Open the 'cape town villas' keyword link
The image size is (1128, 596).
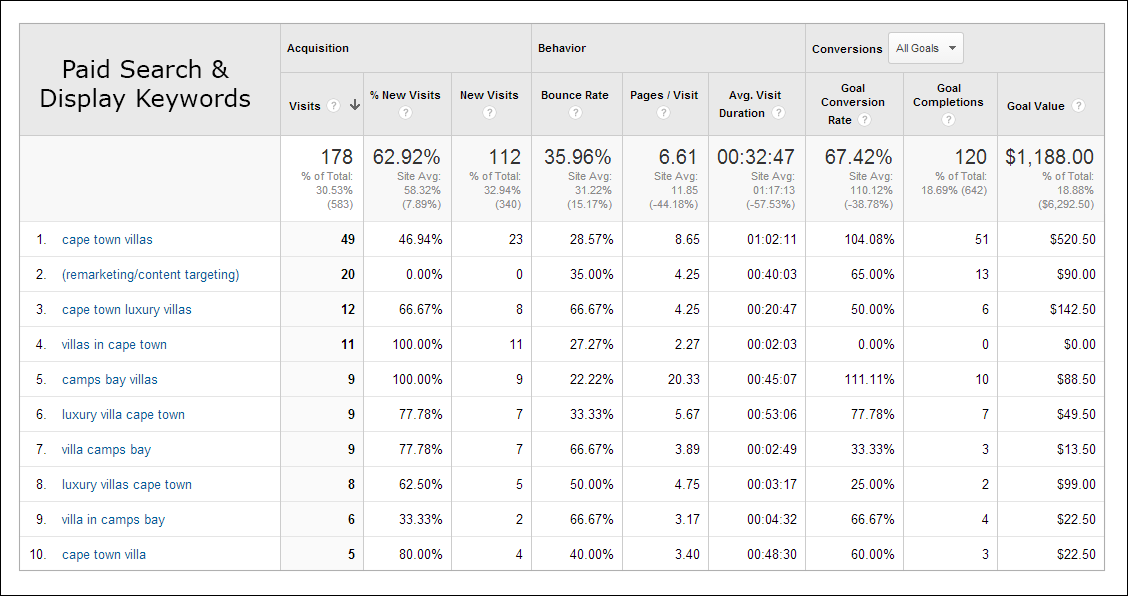(x=107, y=240)
